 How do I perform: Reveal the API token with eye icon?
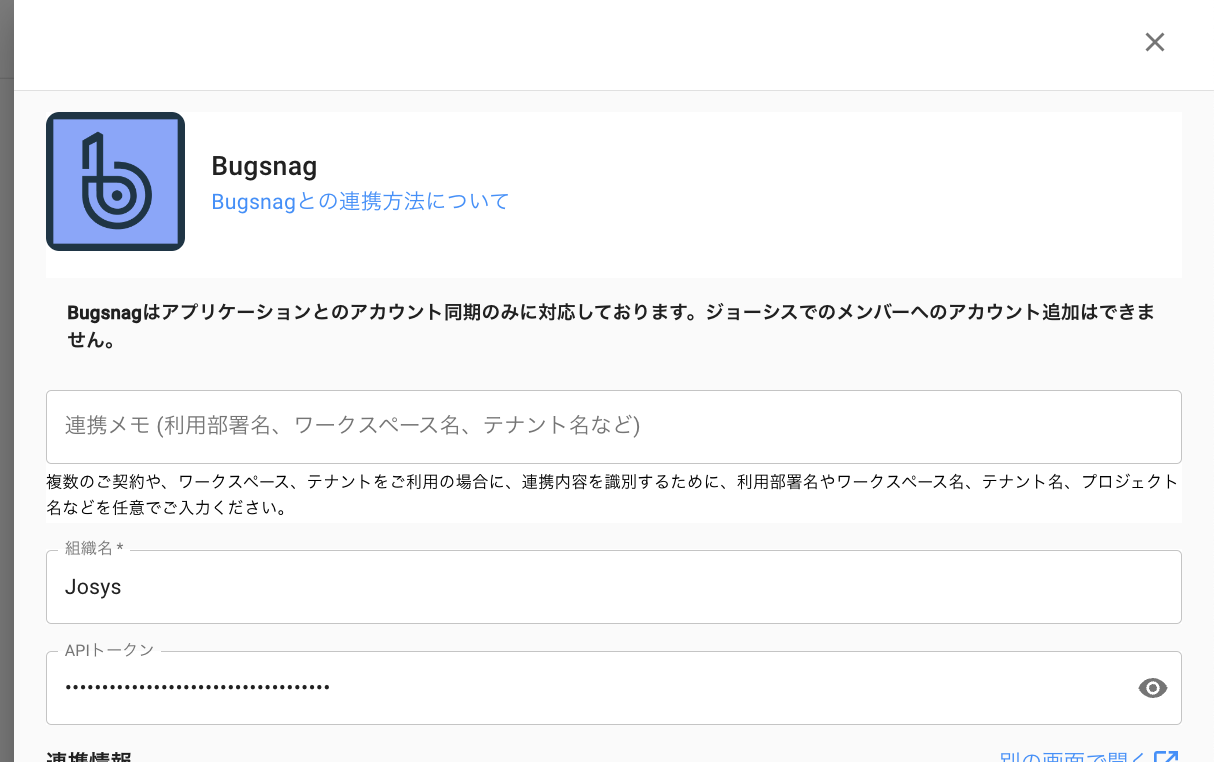click(x=1152, y=688)
